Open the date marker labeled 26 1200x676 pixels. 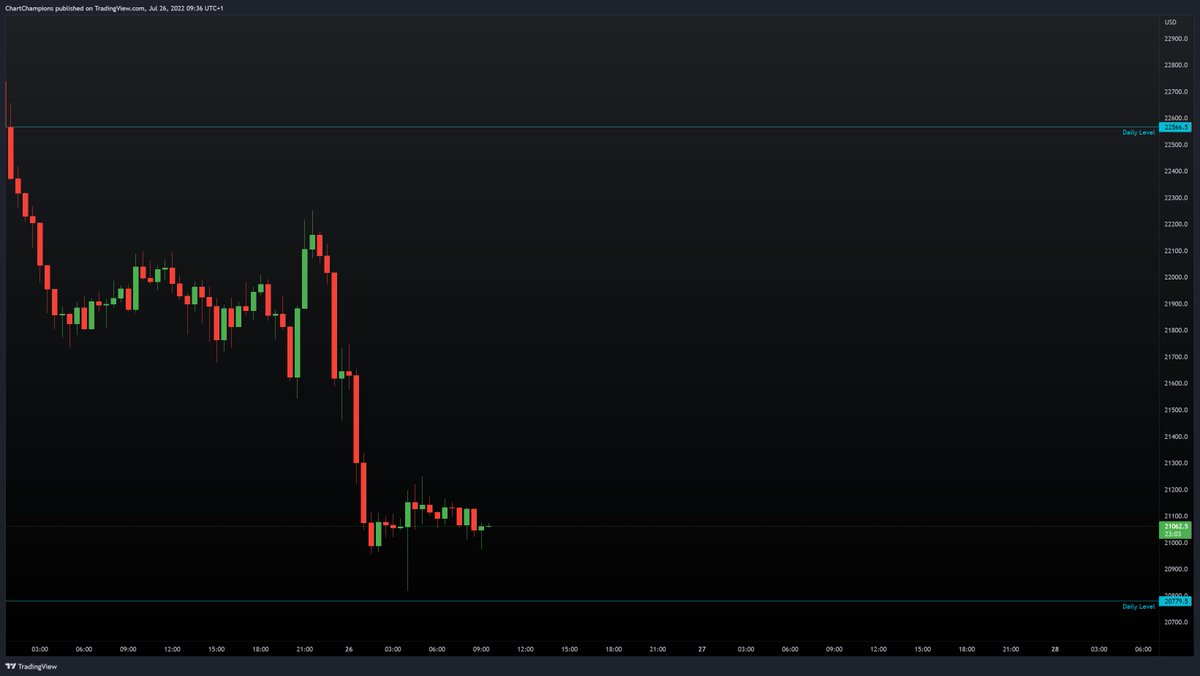click(x=351, y=648)
